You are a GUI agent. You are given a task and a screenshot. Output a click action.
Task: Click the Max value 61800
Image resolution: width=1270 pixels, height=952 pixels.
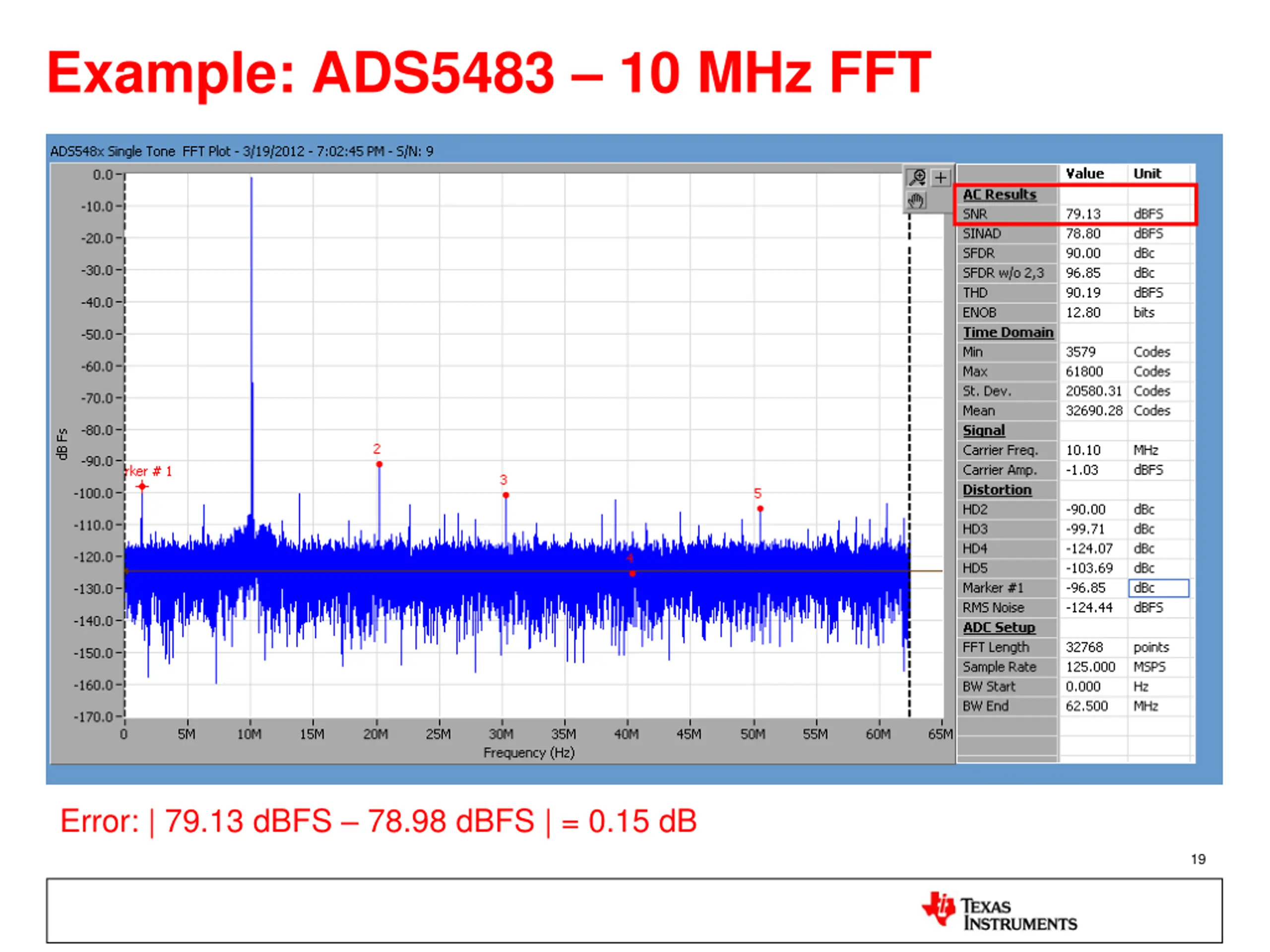1084,371
